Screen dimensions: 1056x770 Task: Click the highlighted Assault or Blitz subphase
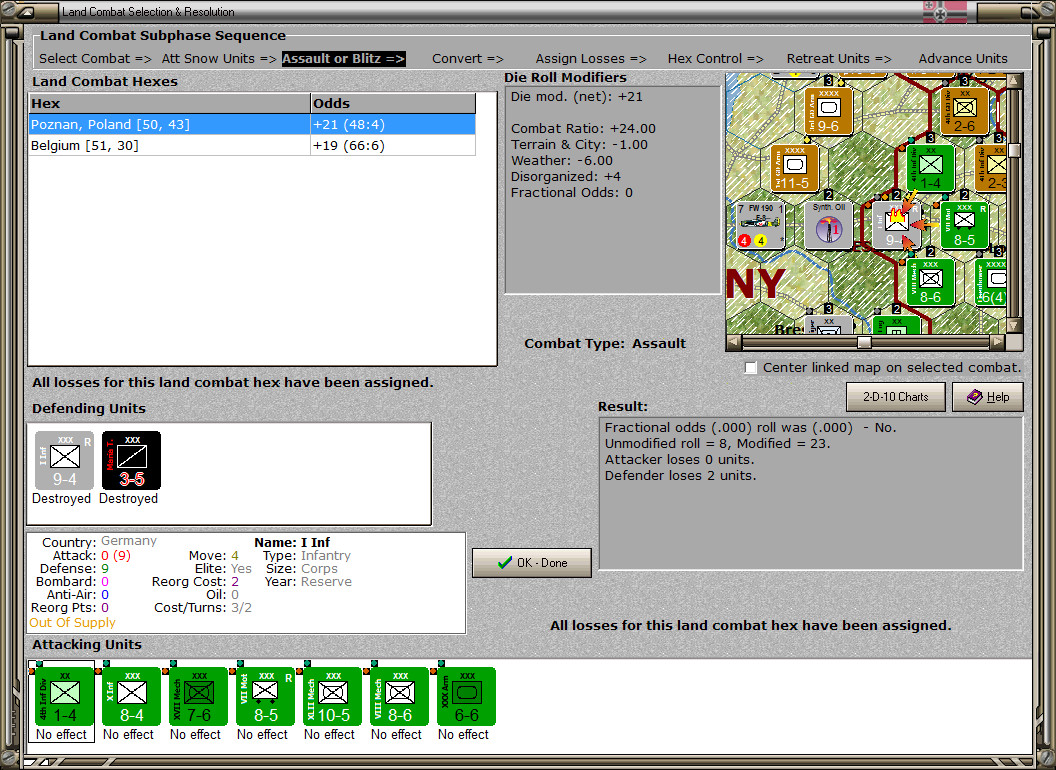[343, 59]
